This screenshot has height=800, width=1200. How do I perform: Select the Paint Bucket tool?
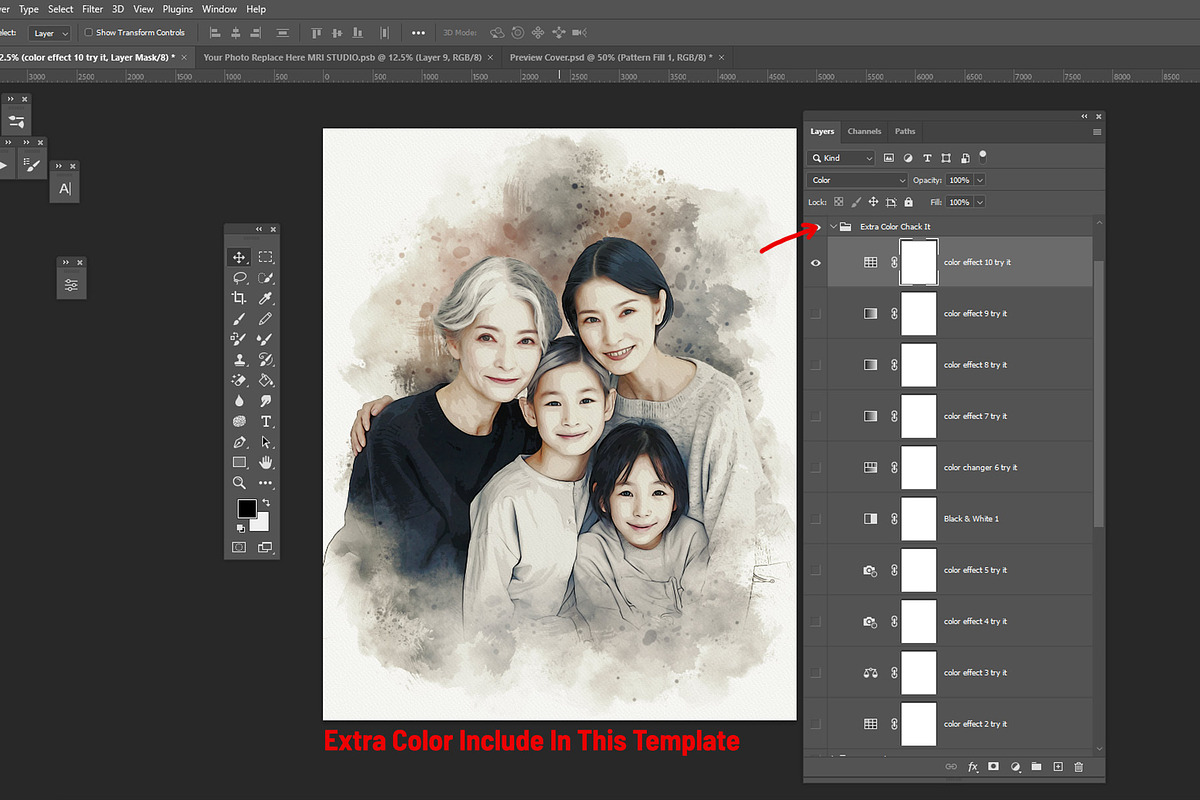click(x=265, y=380)
